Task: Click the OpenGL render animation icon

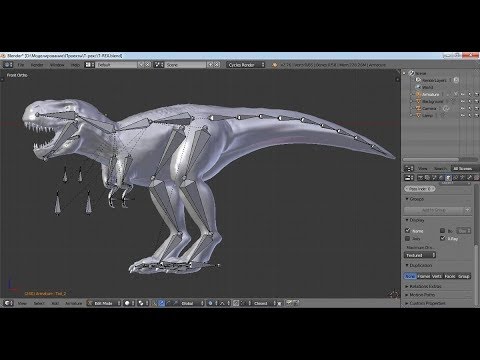Action: (x=296, y=303)
